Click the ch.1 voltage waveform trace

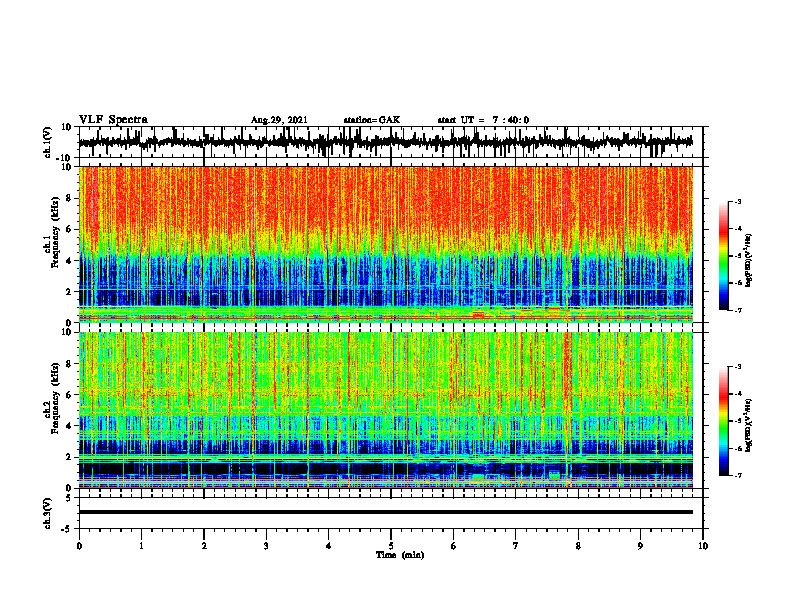tap(386, 142)
